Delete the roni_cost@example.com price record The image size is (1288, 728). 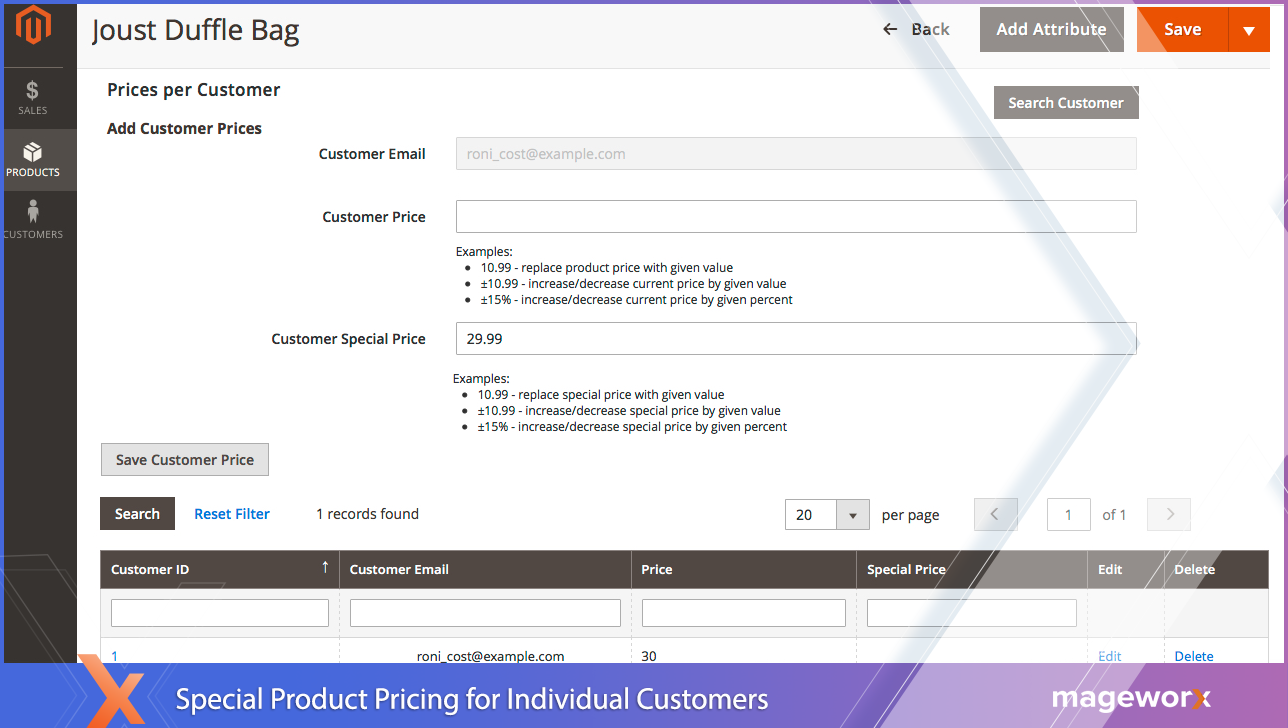[x=1193, y=656]
